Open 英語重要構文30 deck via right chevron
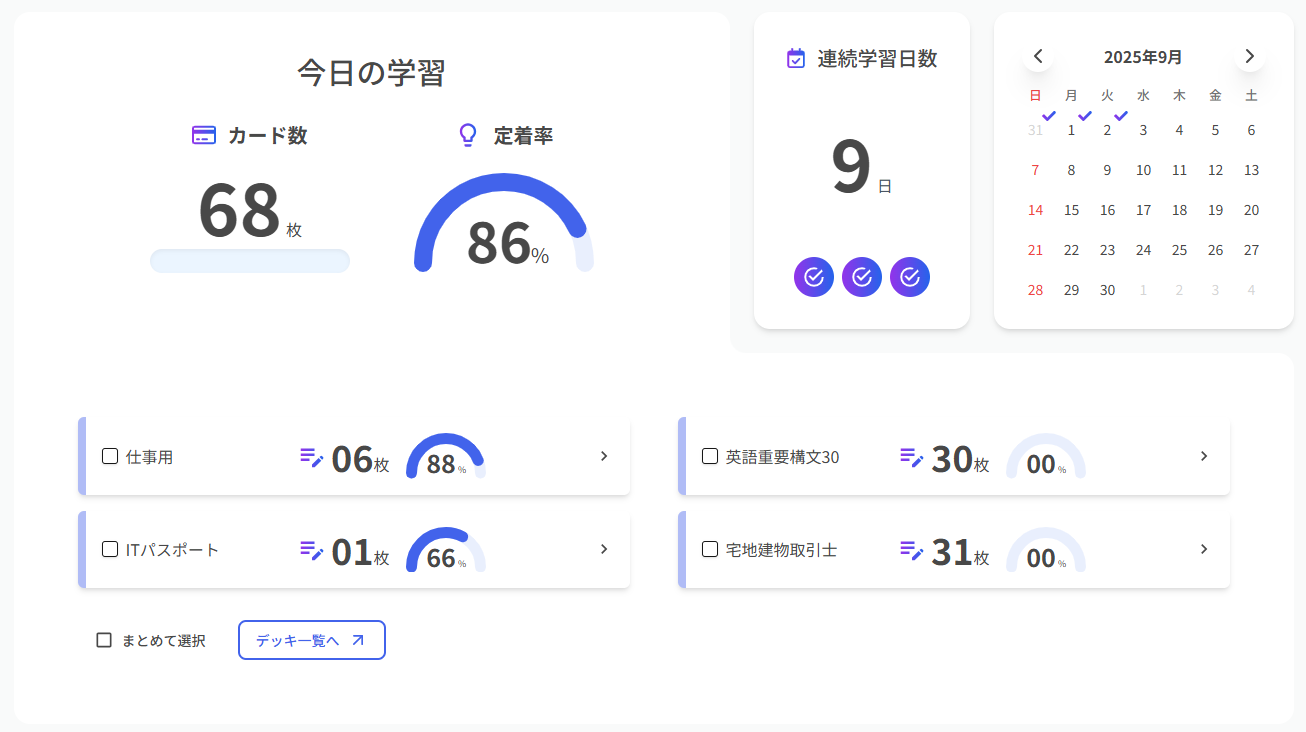The height and width of the screenshot is (732, 1306). point(1204,456)
